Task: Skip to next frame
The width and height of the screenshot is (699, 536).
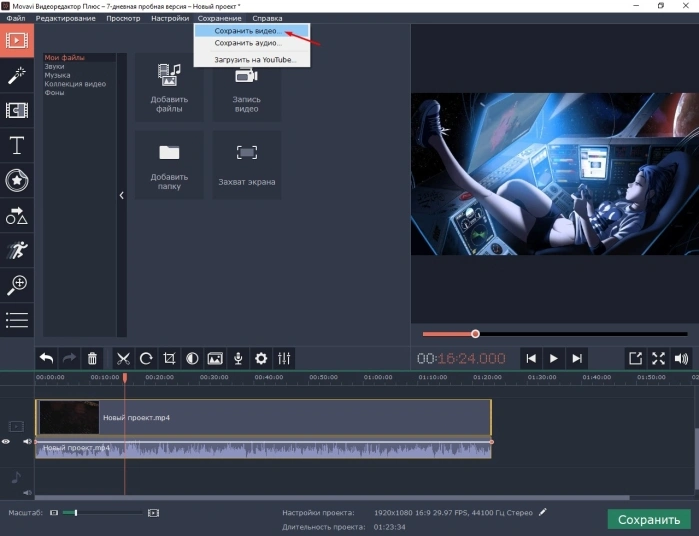Action: pyautogui.click(x=577, y=358)
